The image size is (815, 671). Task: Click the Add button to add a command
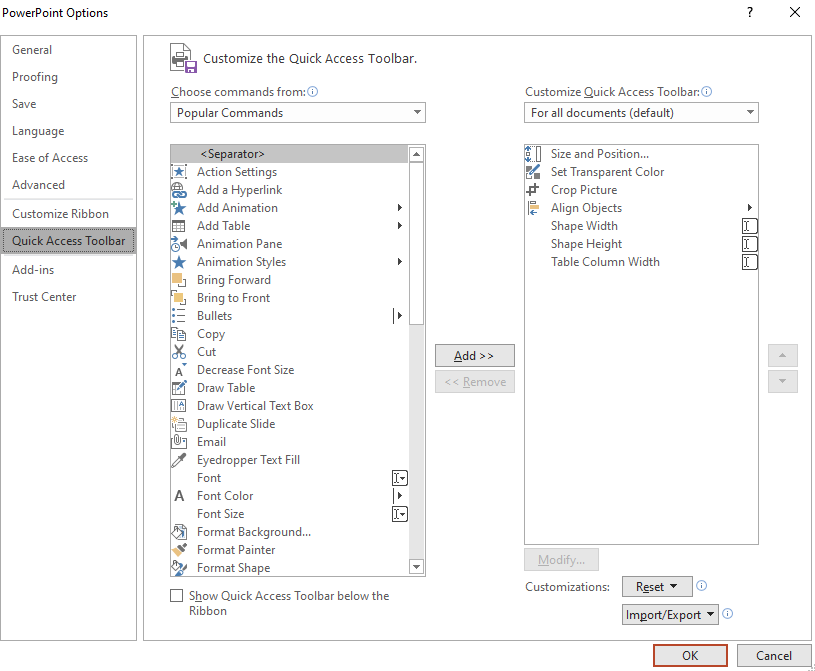(474, 355)
